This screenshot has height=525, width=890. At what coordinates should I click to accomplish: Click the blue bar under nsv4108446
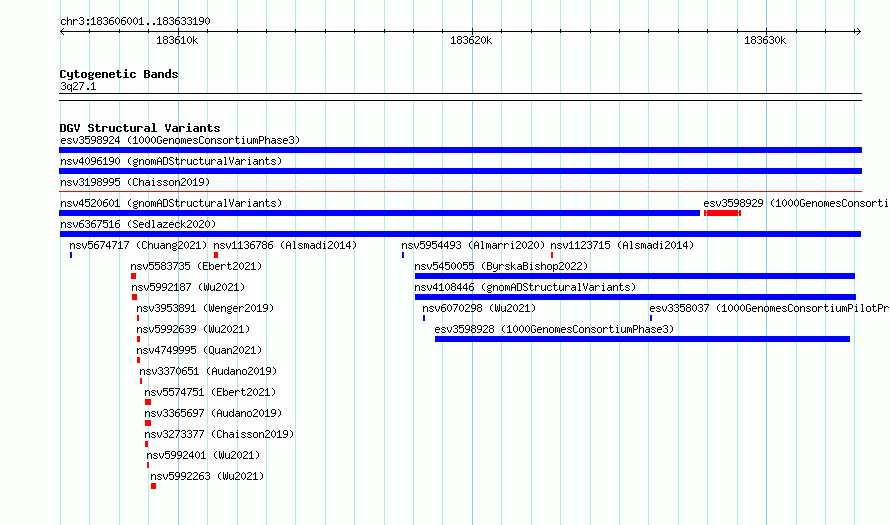pos(635,297)
